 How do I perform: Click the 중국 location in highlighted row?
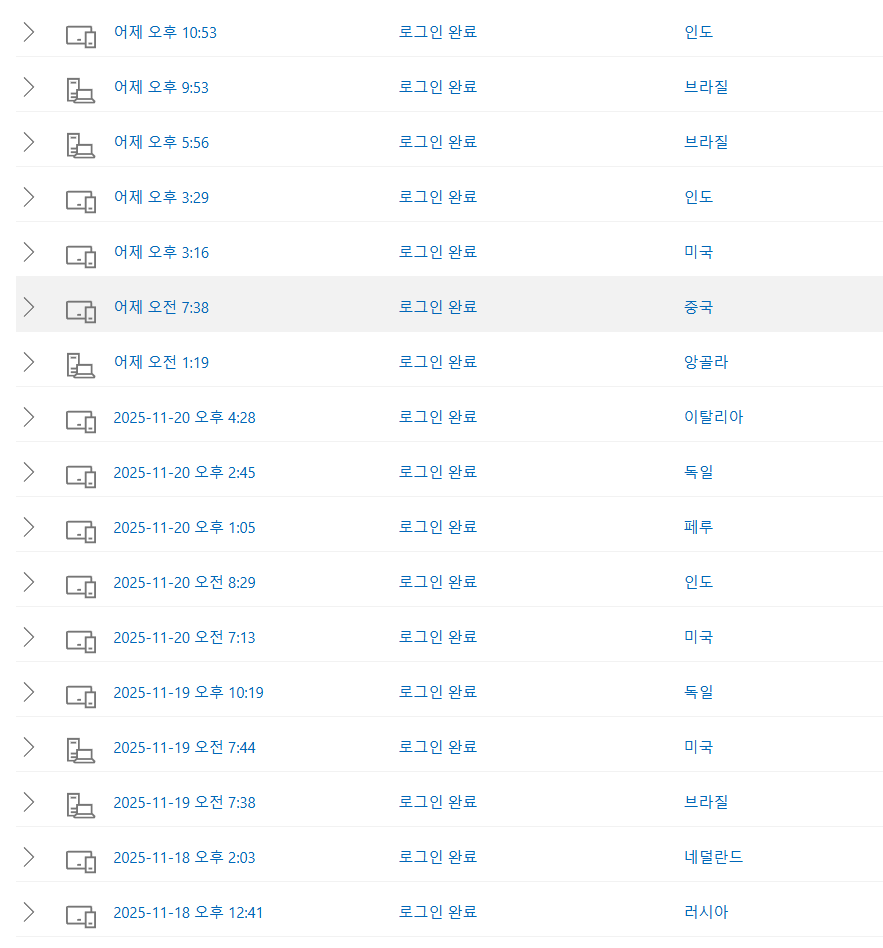point(698,307)
